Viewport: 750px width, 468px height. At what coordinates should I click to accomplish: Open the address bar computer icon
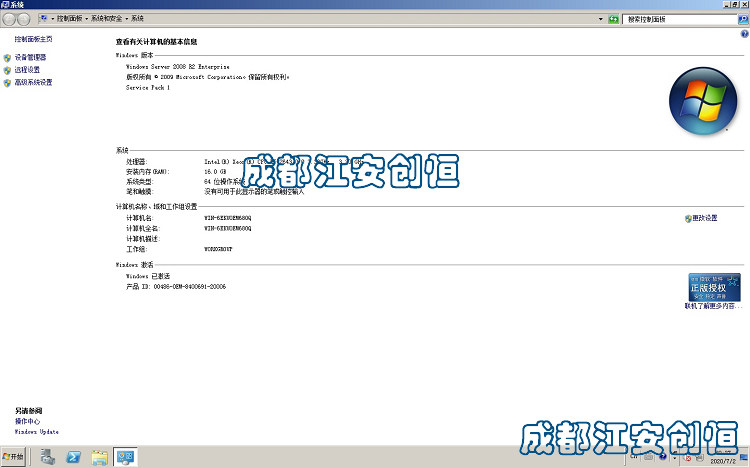(x=44, y=18)
